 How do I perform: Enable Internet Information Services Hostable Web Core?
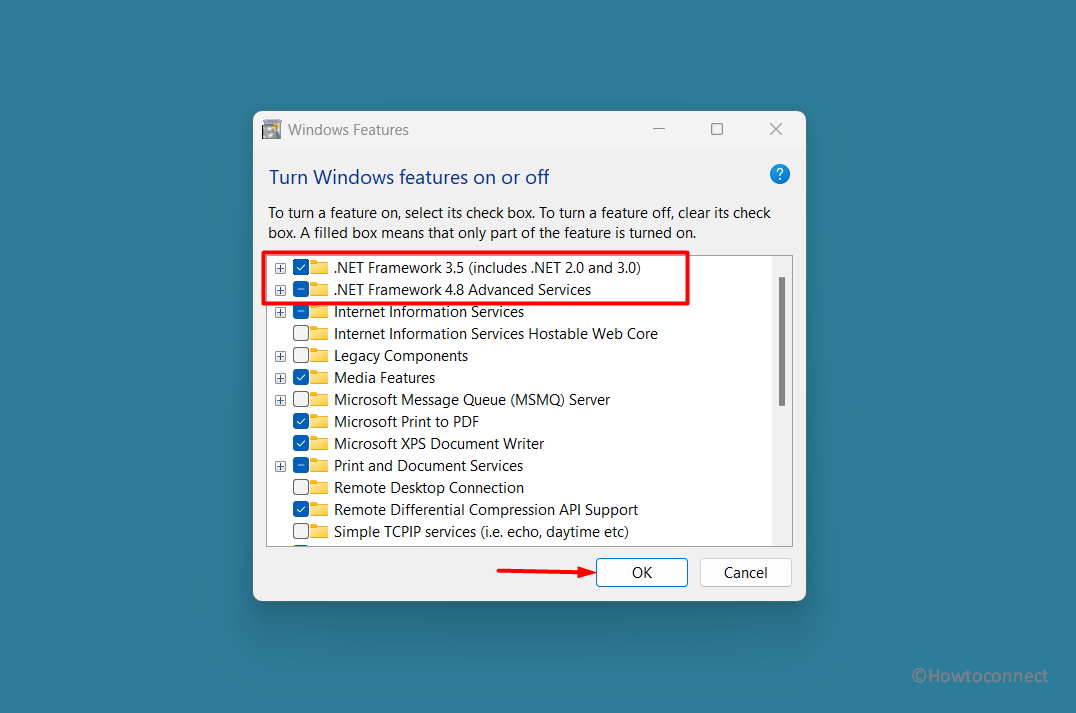pos(301,334)
